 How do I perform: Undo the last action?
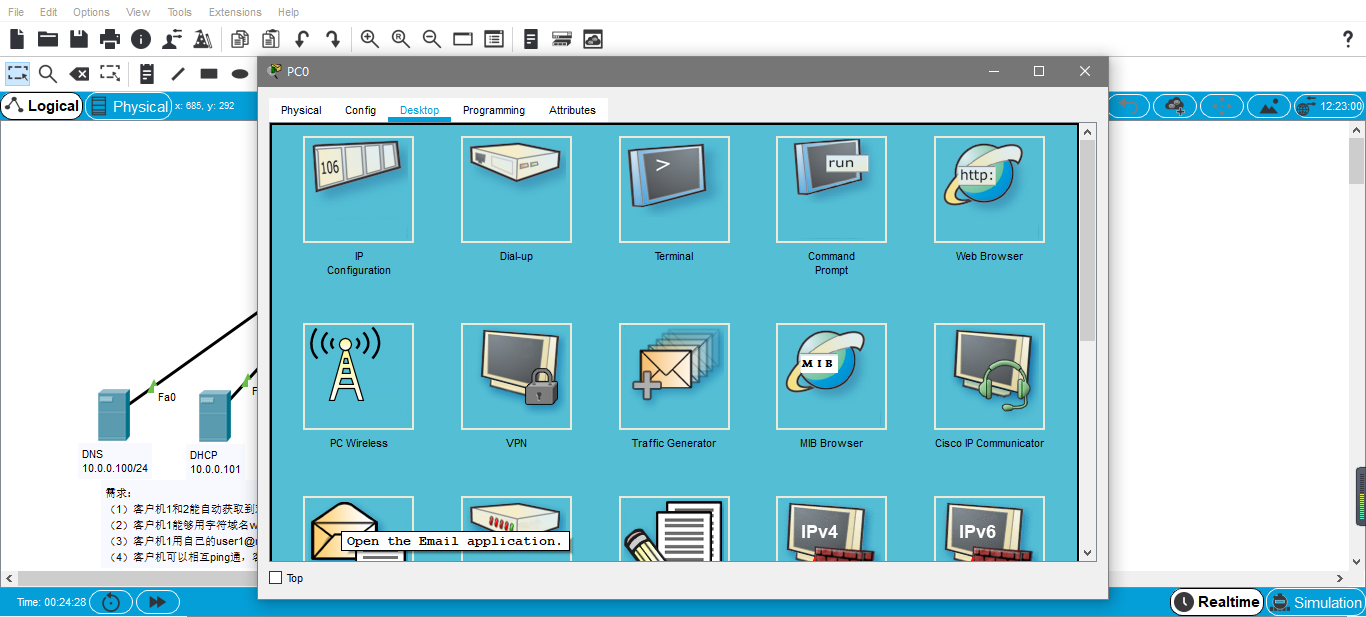point(302,39)
